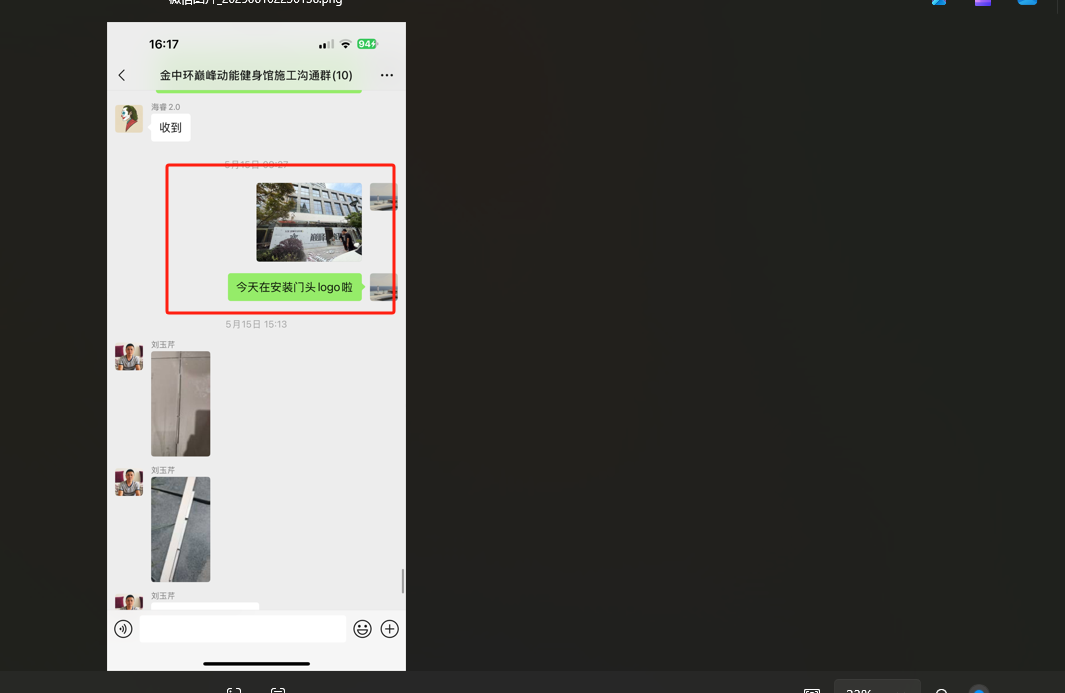The width and height of the screenshot is (1065, 693).
Task: Click own avatar next to logo message
Action: (383, 287)
